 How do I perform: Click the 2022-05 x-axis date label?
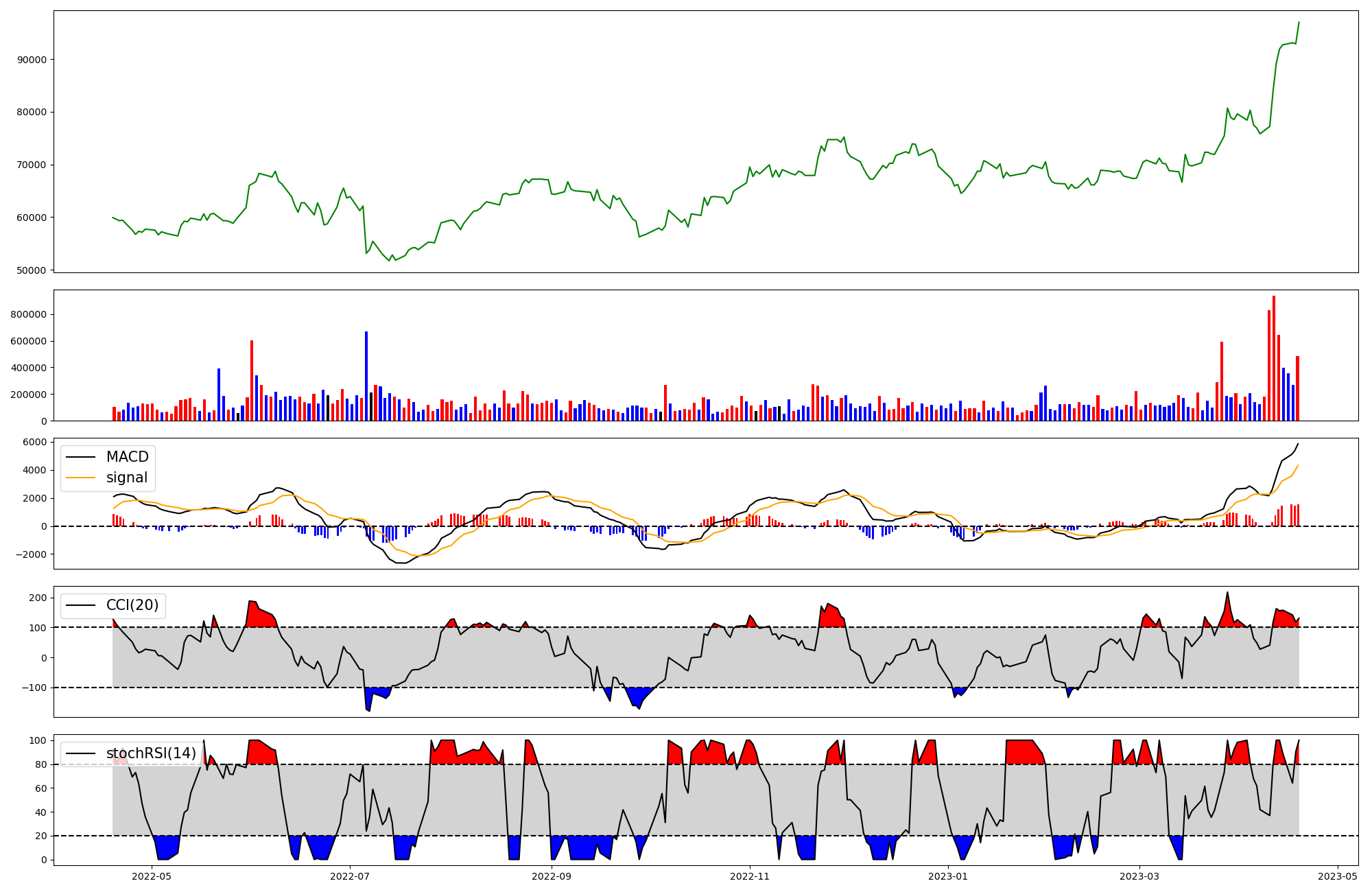click(x=151, y=876)
